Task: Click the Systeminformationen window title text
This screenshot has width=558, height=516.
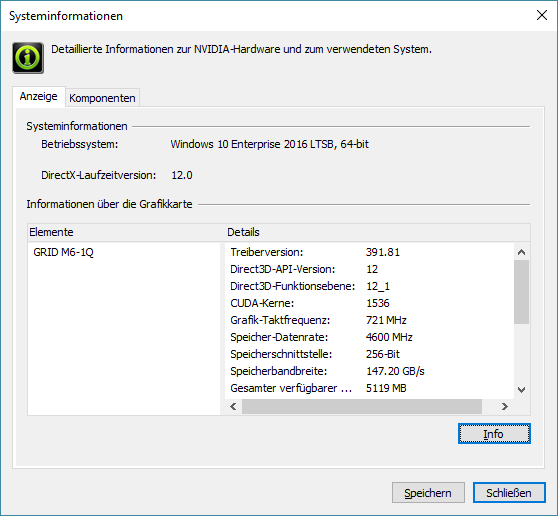Action: pos(66,16)
